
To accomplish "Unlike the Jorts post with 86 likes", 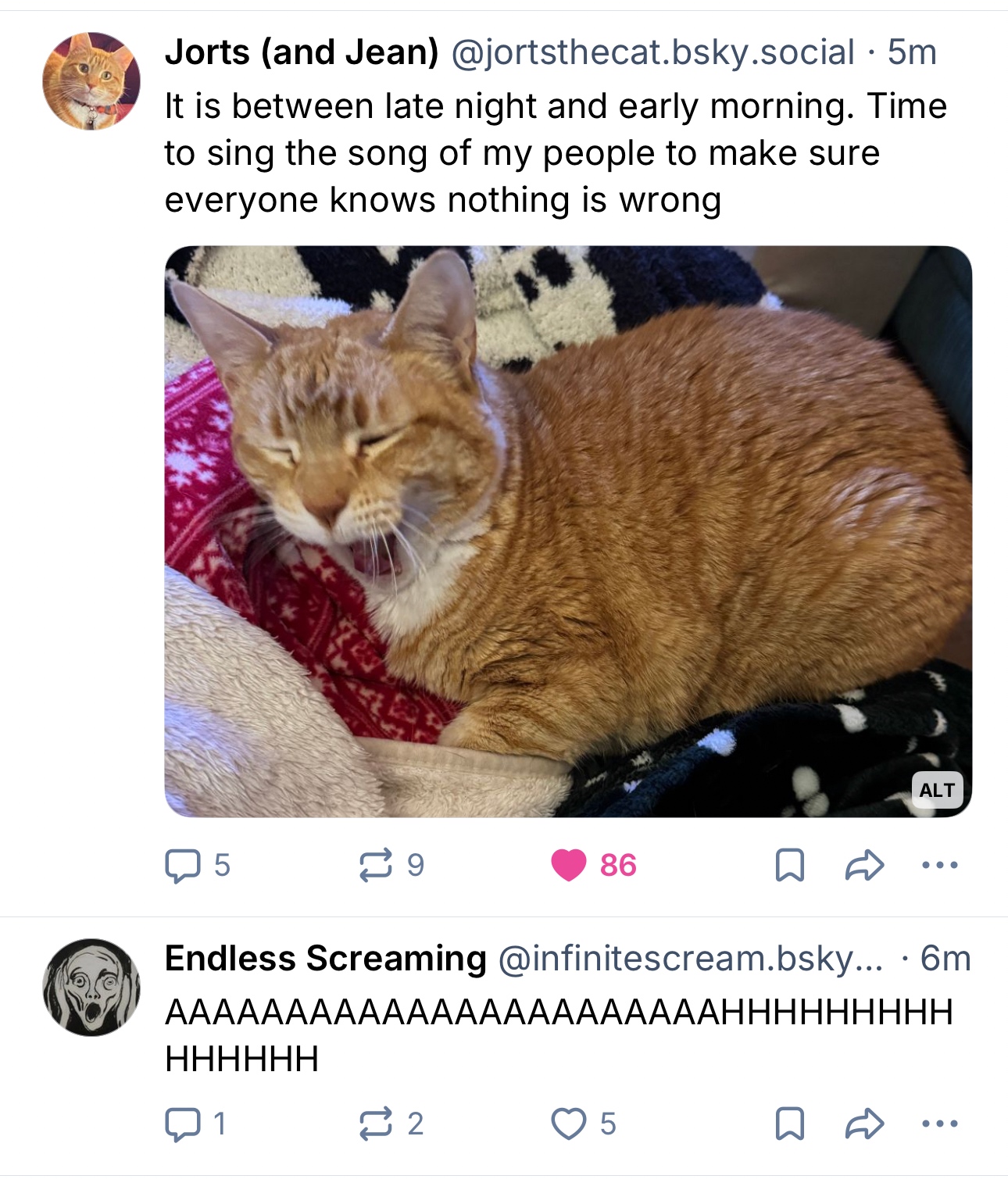I will [569, 865].
